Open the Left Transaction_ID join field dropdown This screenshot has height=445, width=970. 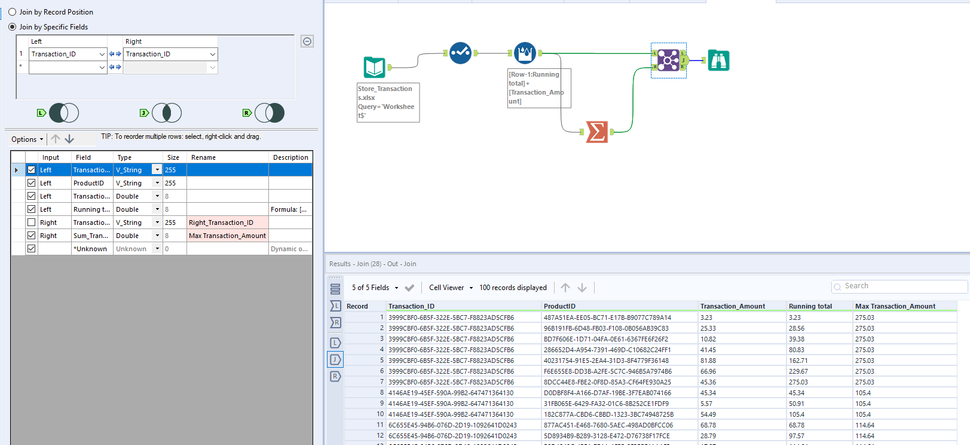[102, 54]
